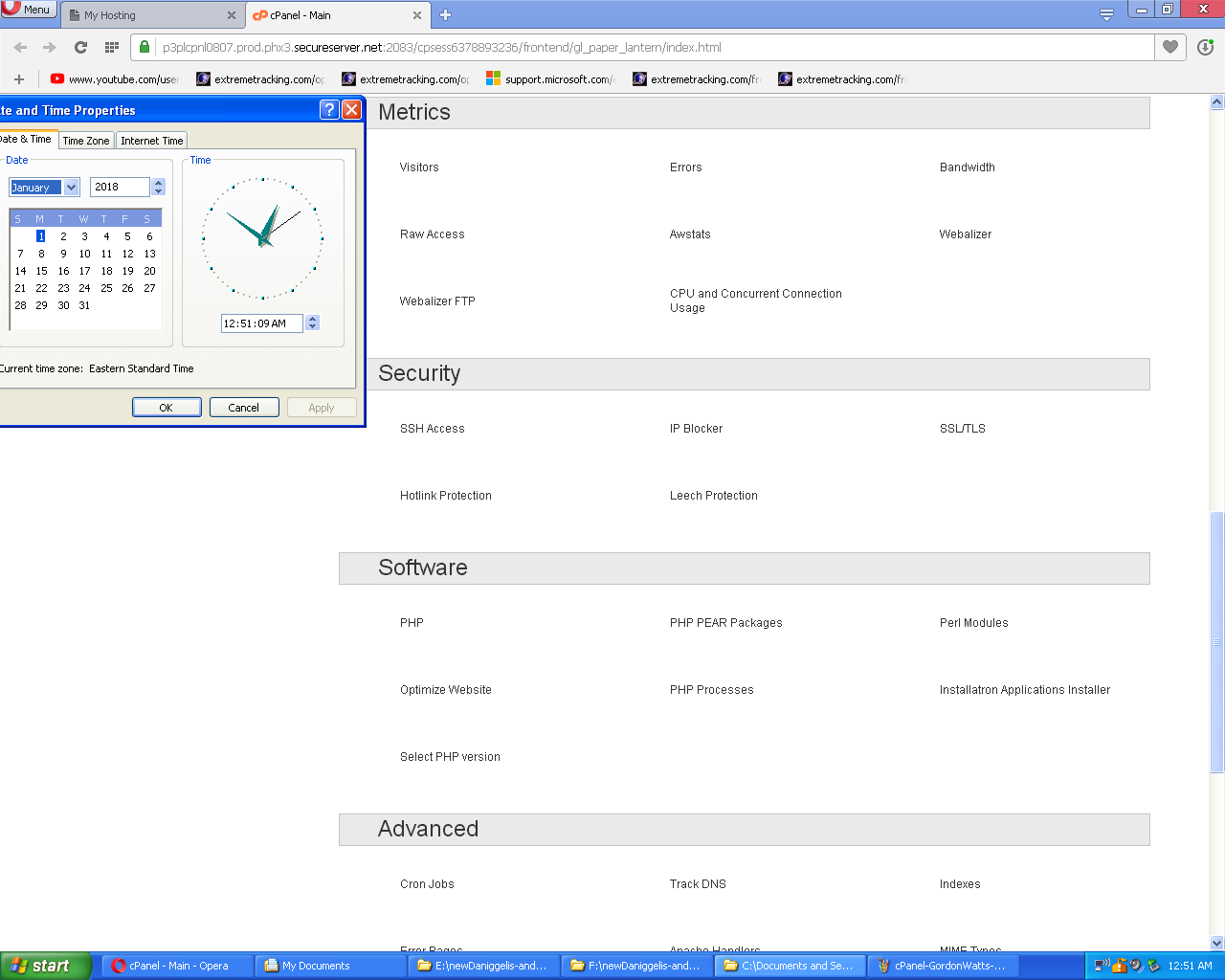Click the green padlock security icon
The height and width of the screenshot is (980, 1225).
[x=144, y=47]
